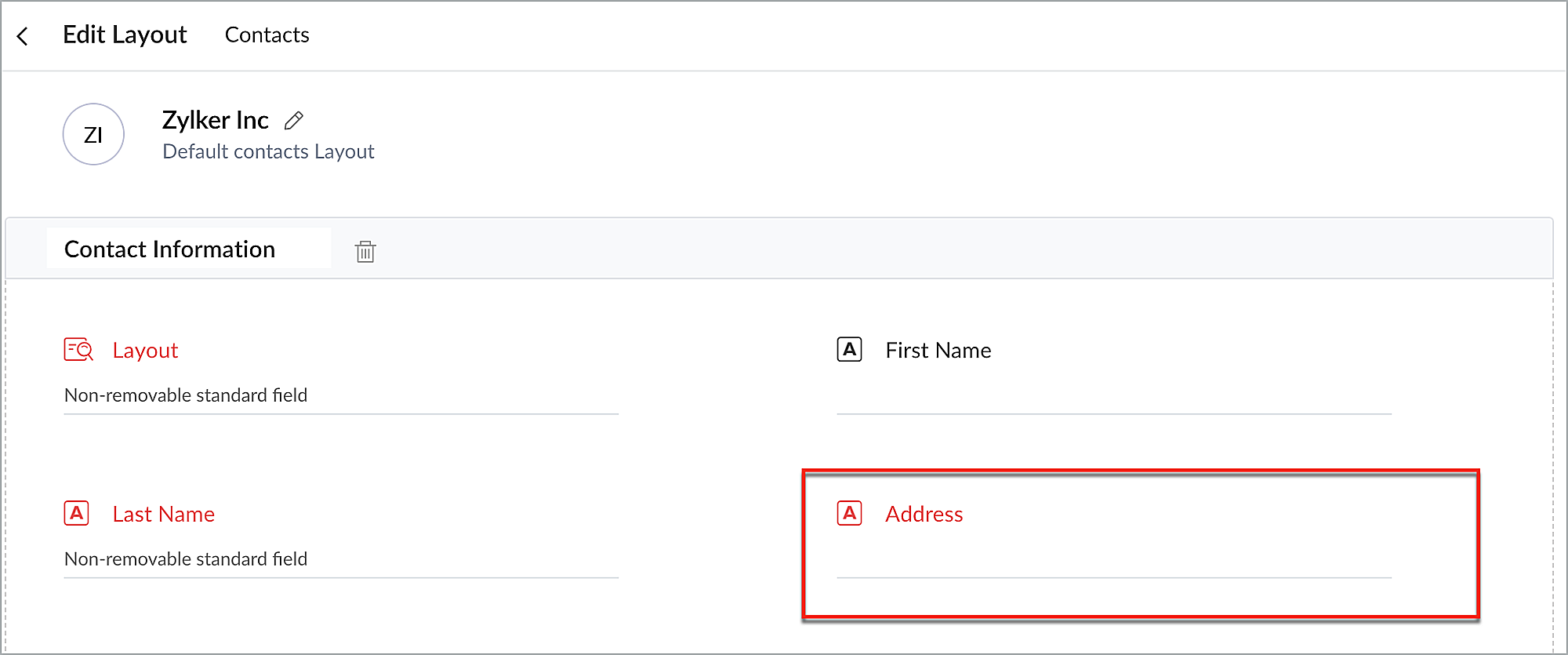
Task: Click the First Name text field icon
Action: 850,349
